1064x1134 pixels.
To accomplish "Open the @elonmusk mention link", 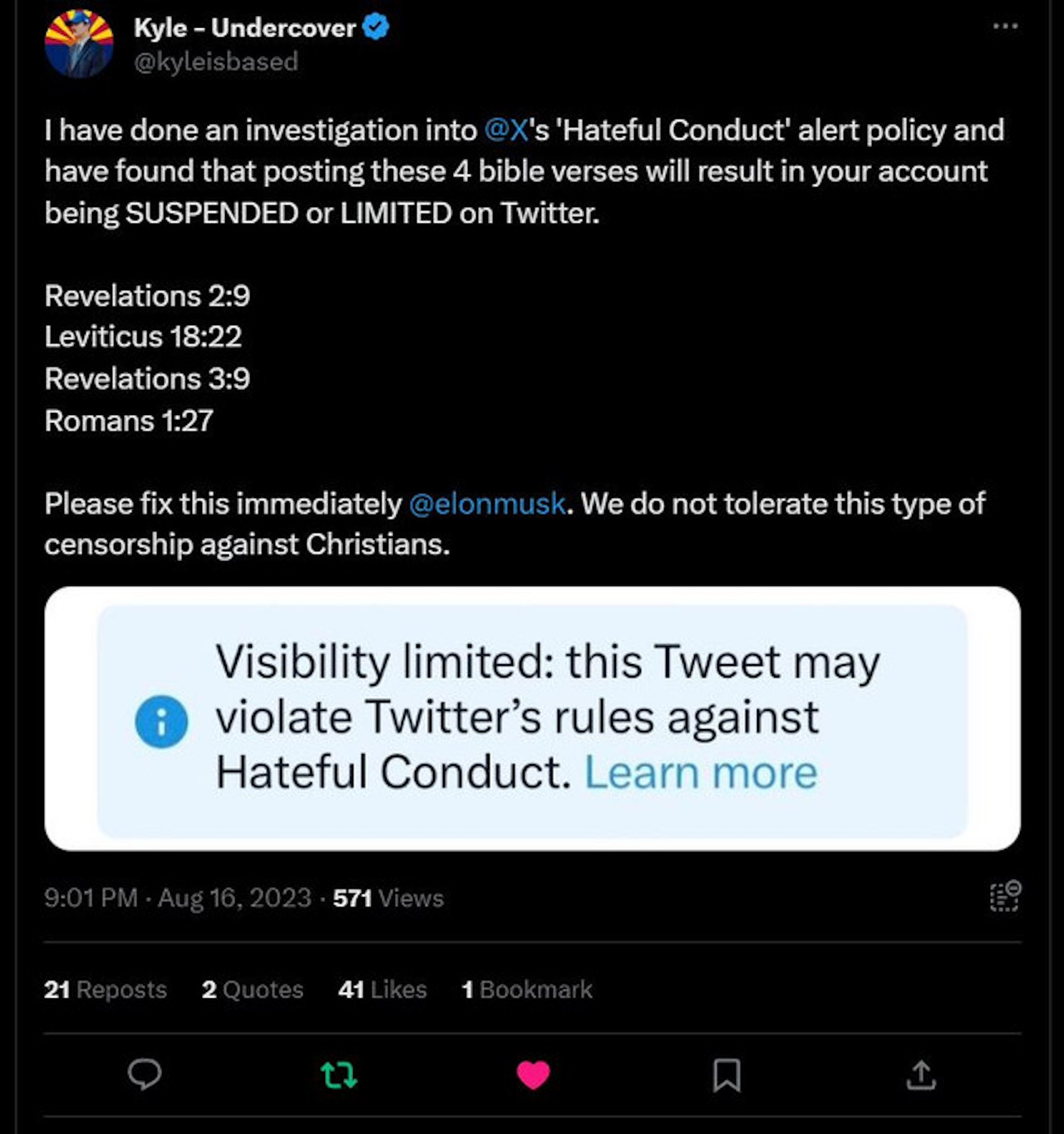I will 487,504.
